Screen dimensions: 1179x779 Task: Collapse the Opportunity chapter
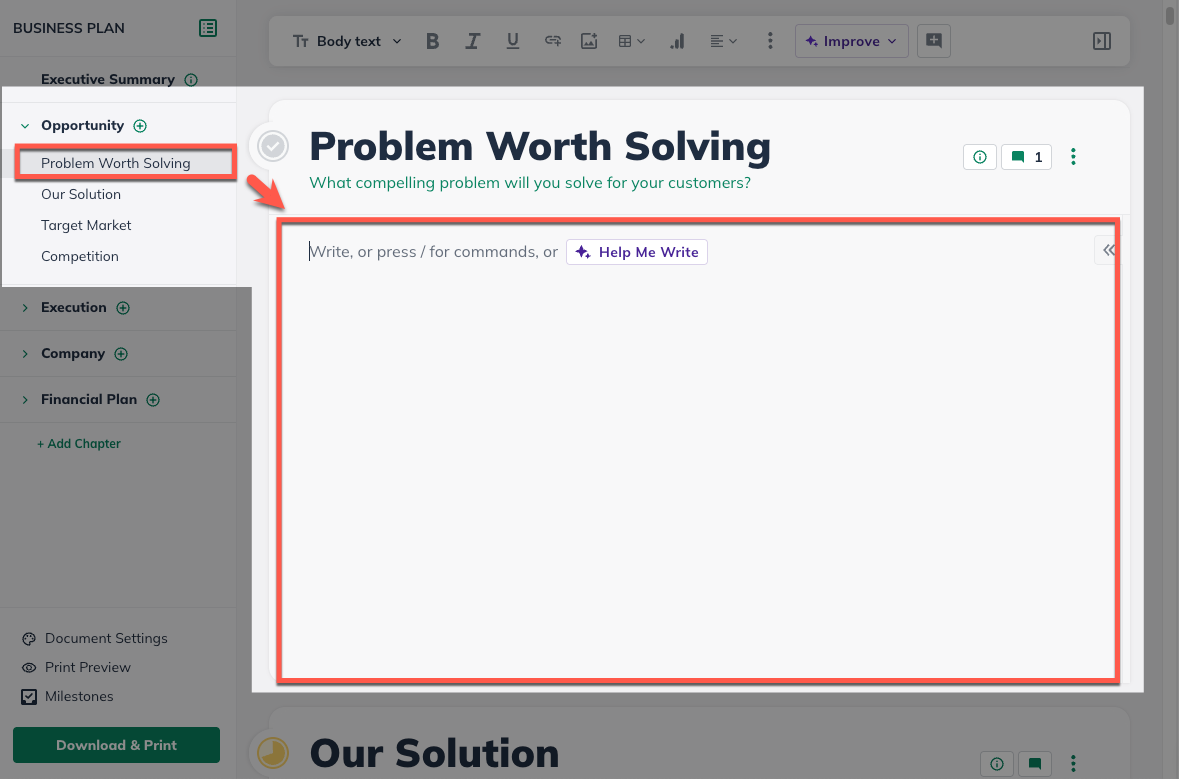pyautogui.click(x=24, y=125)
